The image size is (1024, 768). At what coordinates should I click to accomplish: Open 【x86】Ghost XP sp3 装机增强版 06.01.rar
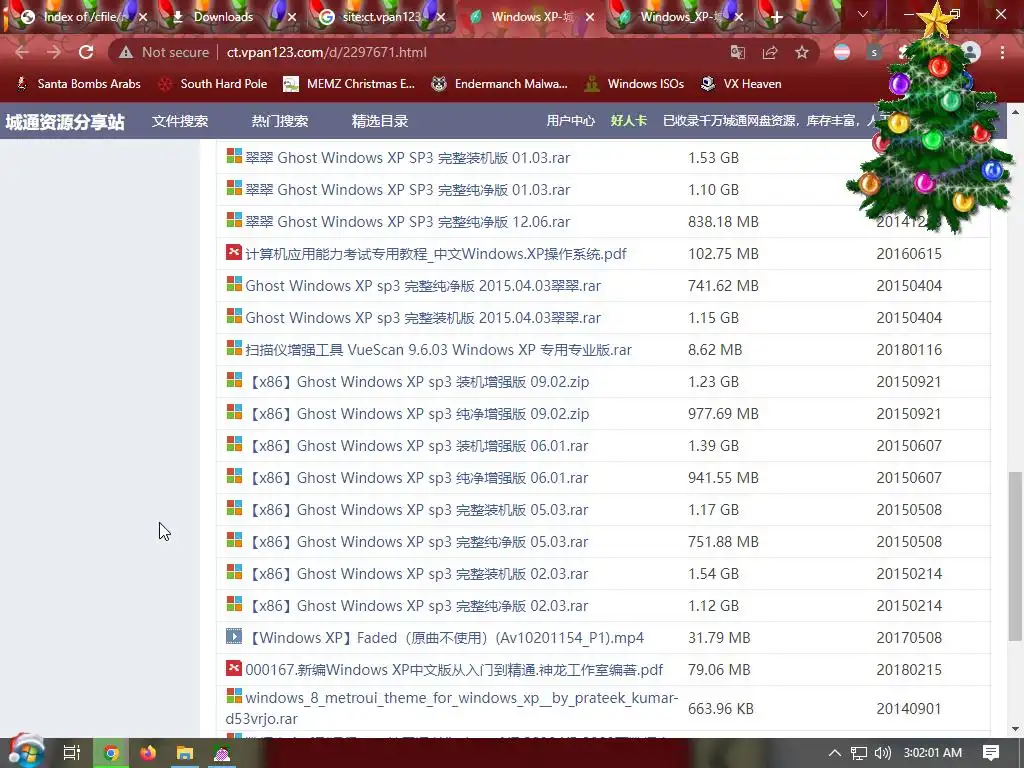point(417,445)
